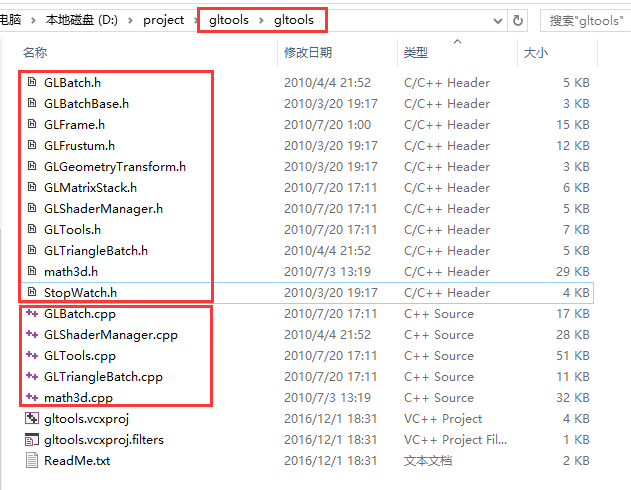Click the gltools.vcxproj project icon
The image size is (631, 490).
click(x=32, y=418)
